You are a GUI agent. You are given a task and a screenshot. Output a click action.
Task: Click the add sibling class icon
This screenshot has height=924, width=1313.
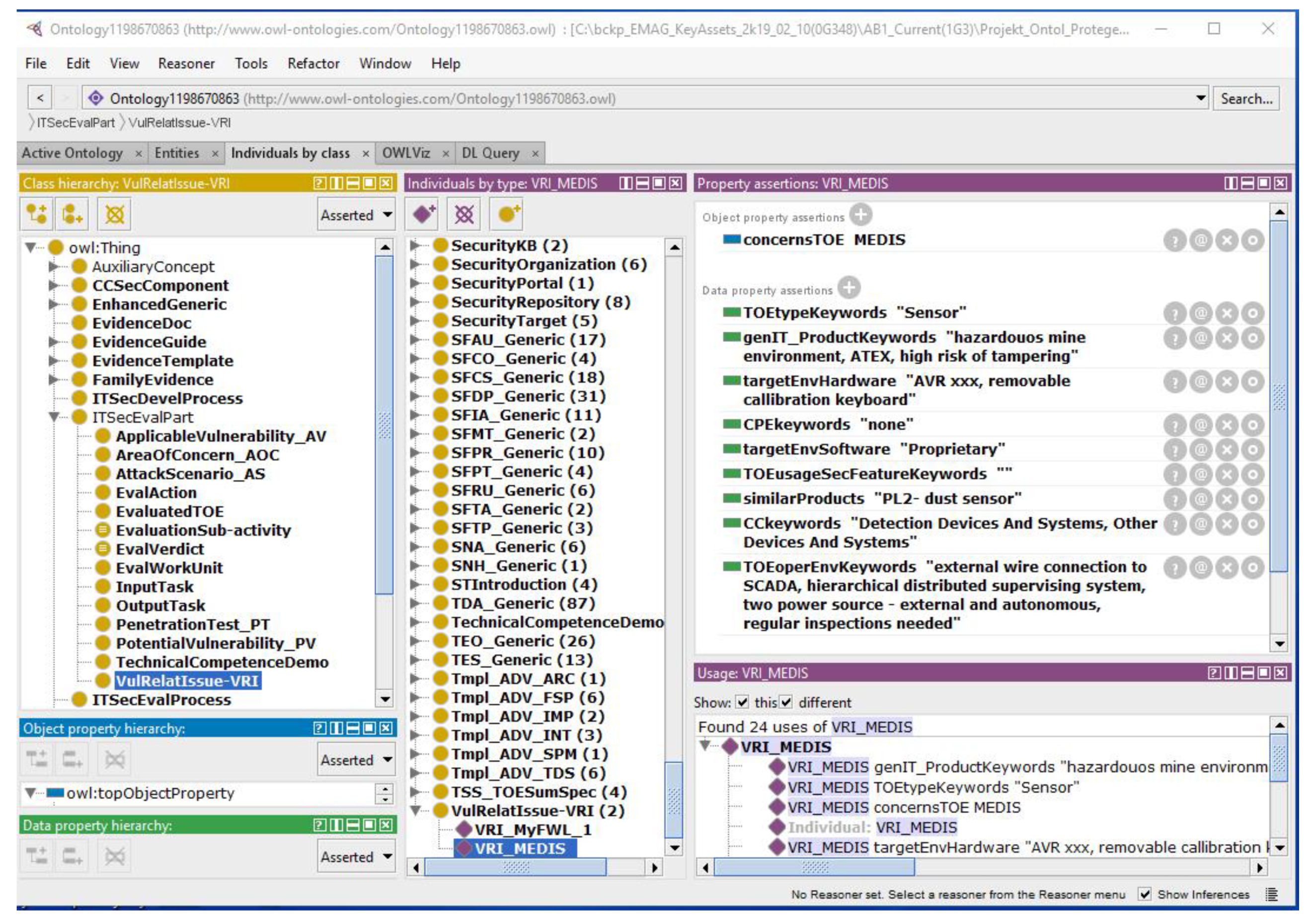(x=72, y=215)
